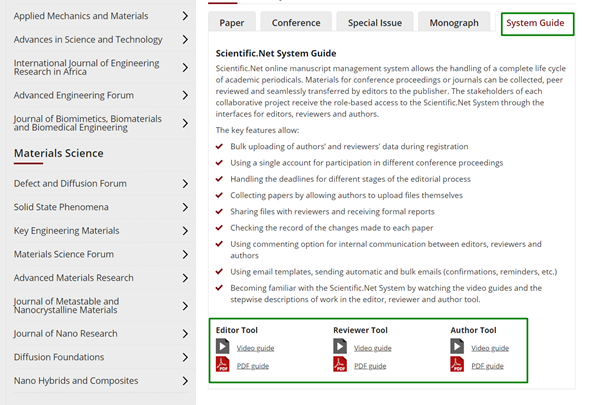This screenshot has height=405, width=602.
Task: Open Reviewer Tool Video guide link
Action: click(x=373, y=348)
